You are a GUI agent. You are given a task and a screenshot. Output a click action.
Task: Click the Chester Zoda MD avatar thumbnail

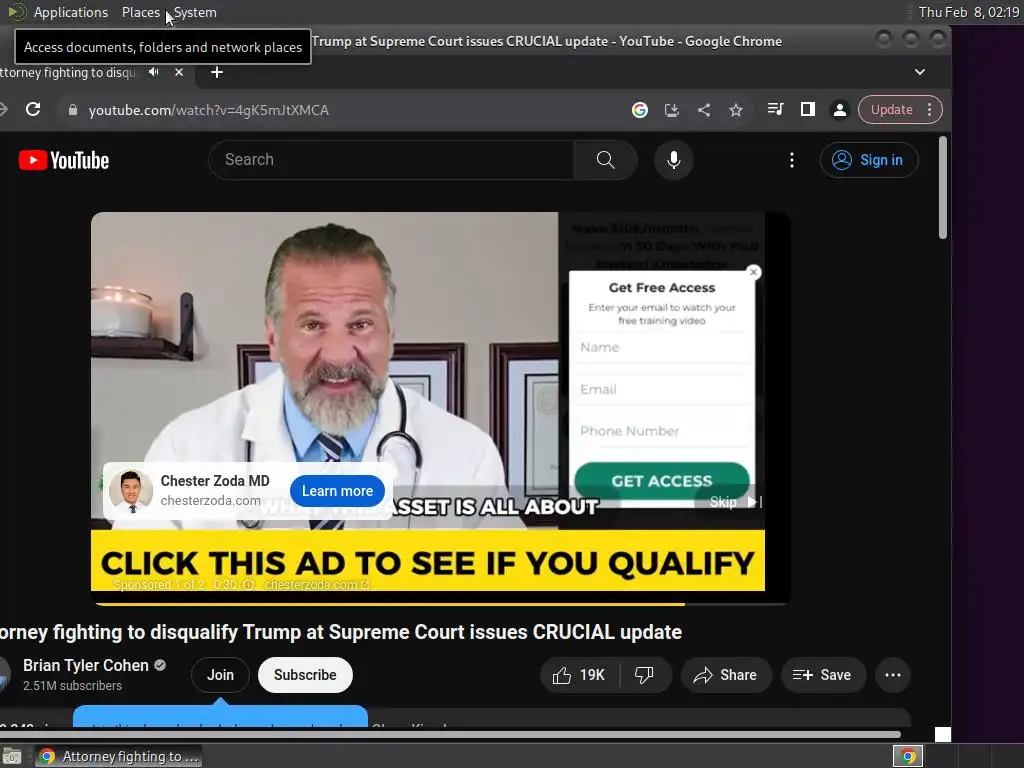tap(131, 490)
